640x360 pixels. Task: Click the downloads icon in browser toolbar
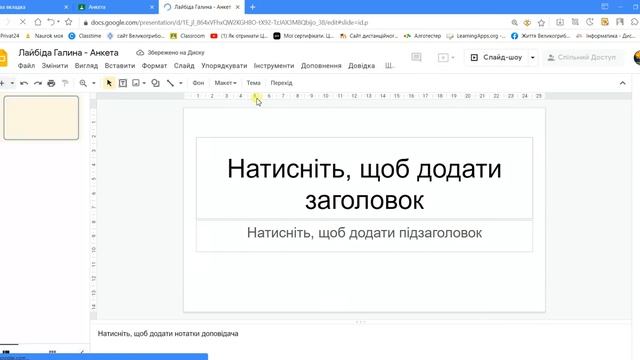click(560, 22)
